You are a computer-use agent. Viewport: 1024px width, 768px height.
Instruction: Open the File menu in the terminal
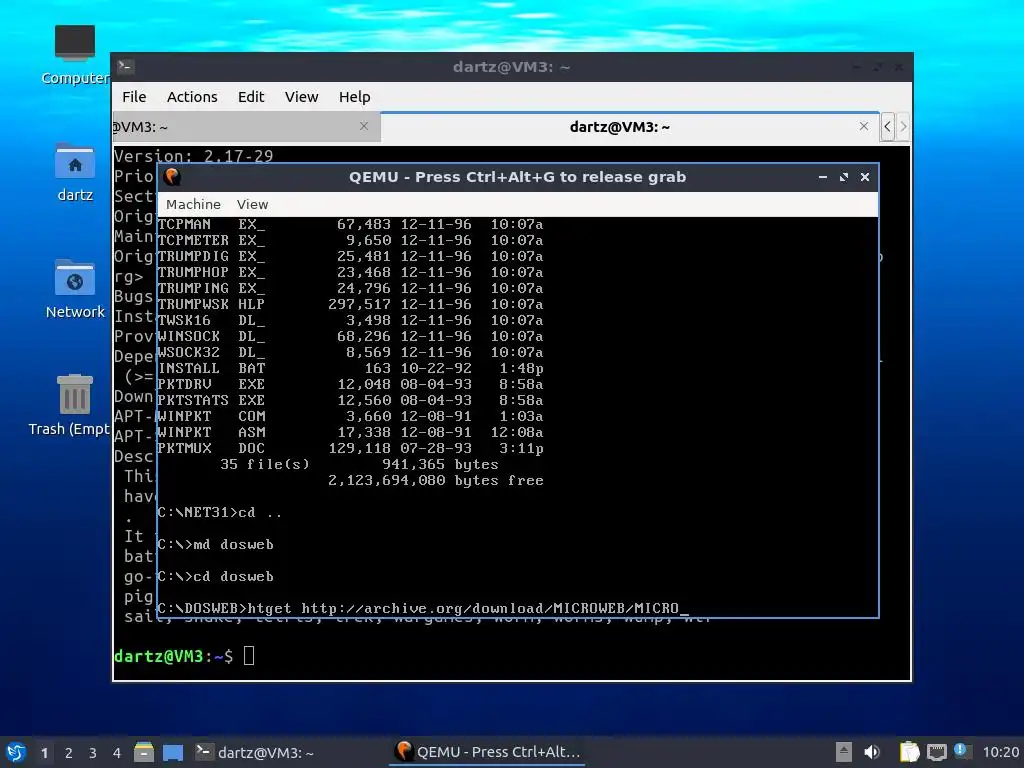(134, 97)
